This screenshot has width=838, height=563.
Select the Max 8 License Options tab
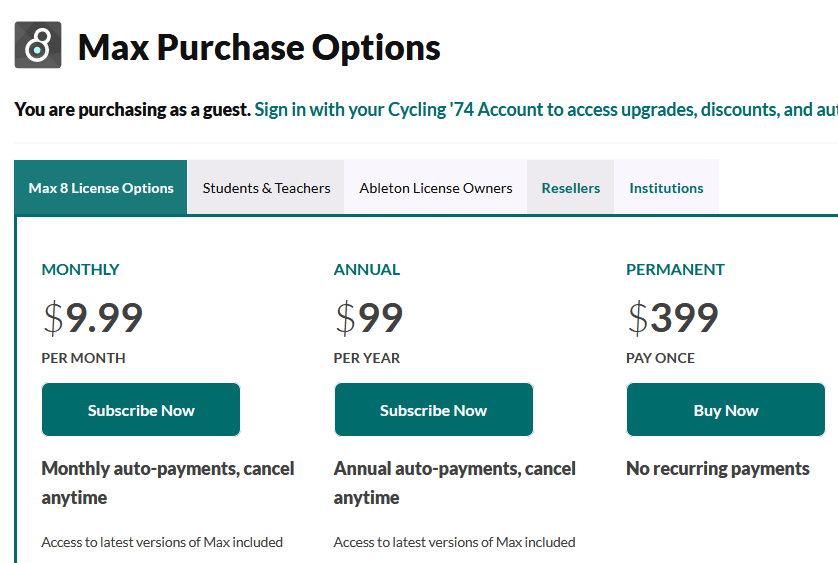tap(101, 188)
